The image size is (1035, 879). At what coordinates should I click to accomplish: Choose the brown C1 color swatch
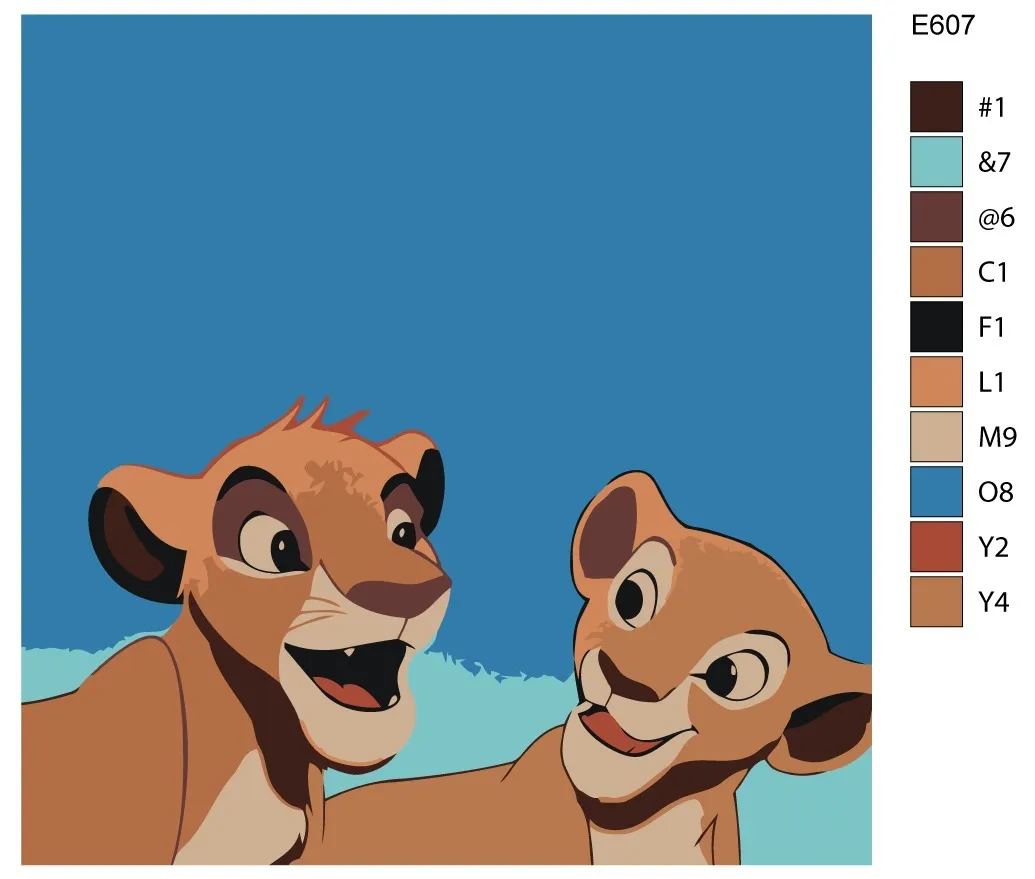coord(936,271)
